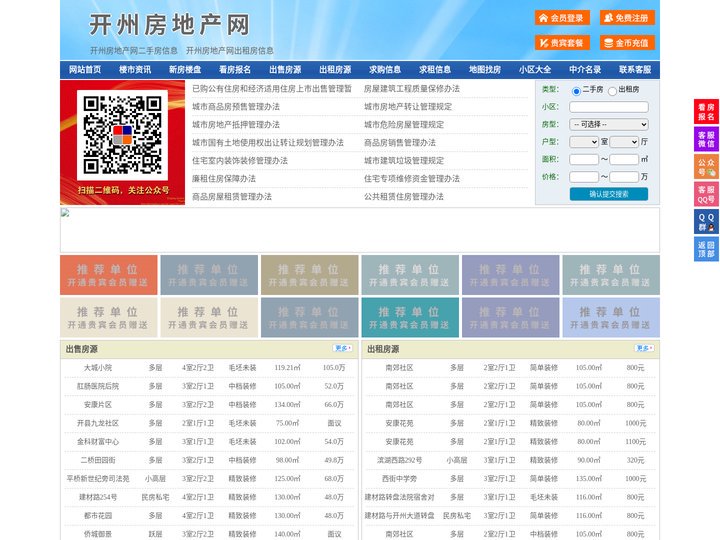Open the 看房报名 nav item
Screen dimensions: 720x540
(235, 70)
